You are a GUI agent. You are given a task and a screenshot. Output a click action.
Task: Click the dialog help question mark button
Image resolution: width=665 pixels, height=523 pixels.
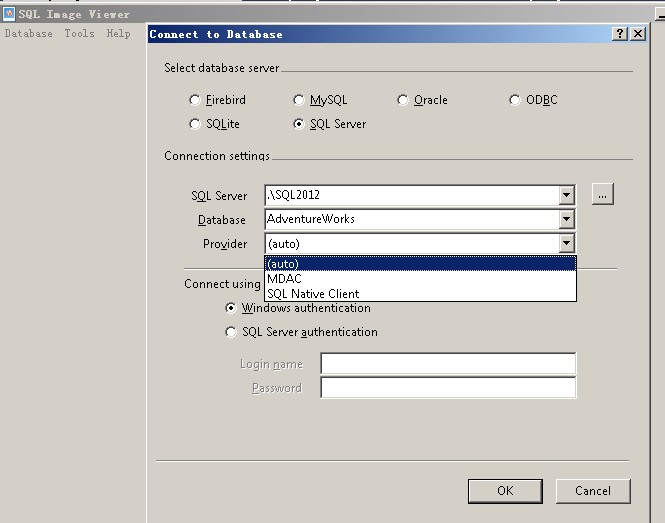pos(620,34)
